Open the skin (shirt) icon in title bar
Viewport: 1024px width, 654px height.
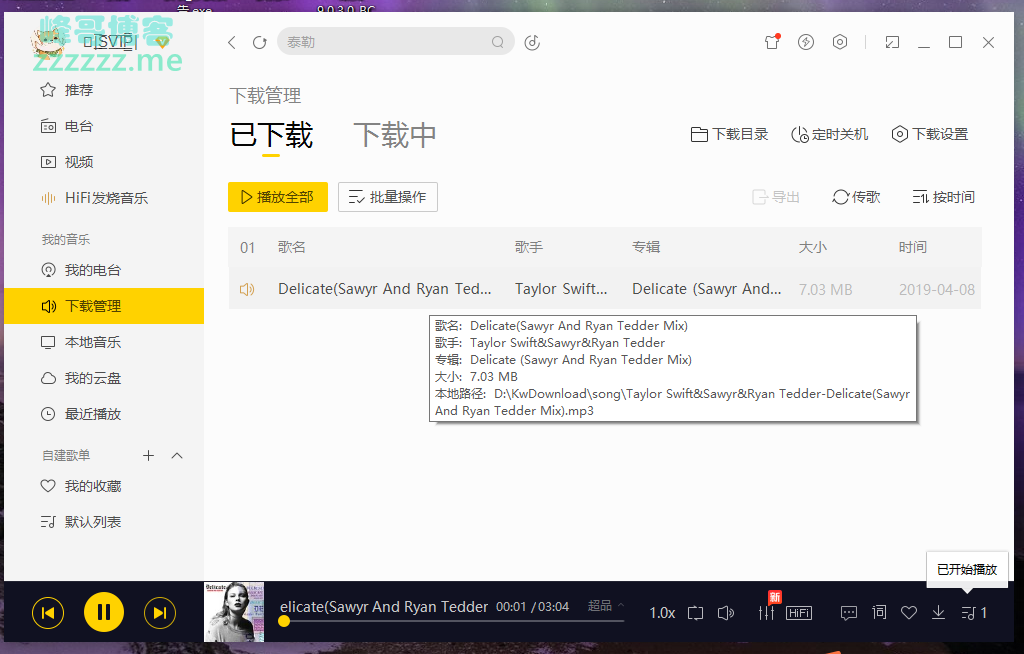click(x=771, y=42)
